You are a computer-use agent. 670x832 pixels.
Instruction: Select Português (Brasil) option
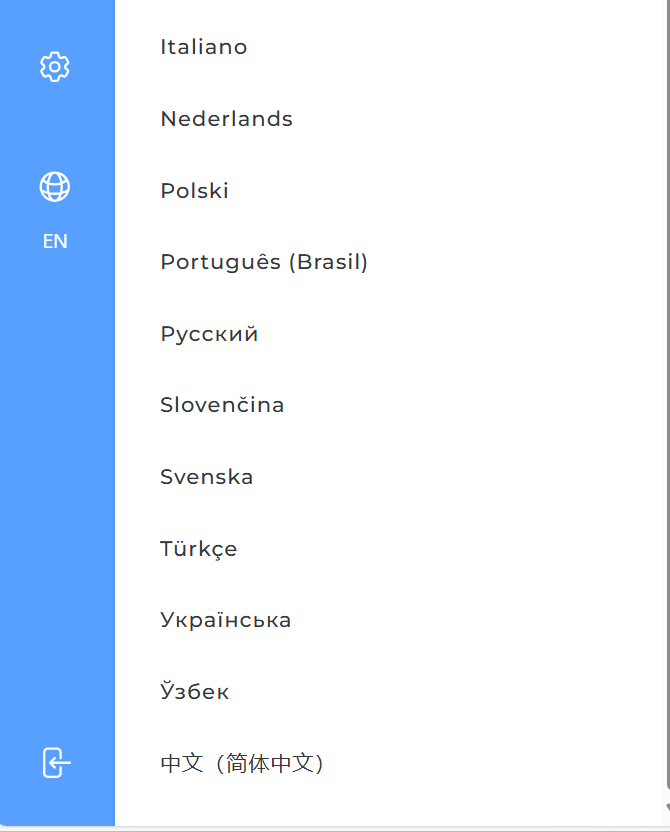point(264,262)
